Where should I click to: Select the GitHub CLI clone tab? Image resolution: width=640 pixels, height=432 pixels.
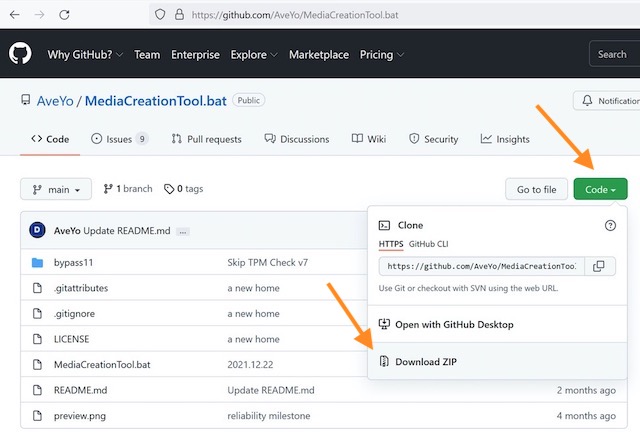[x=428, y=243]
